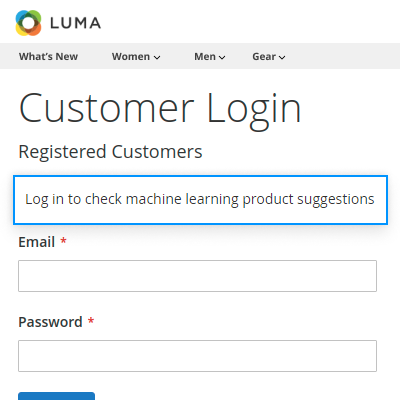
Task: Click the LUMA wordmark text
Action: (75, 23)
